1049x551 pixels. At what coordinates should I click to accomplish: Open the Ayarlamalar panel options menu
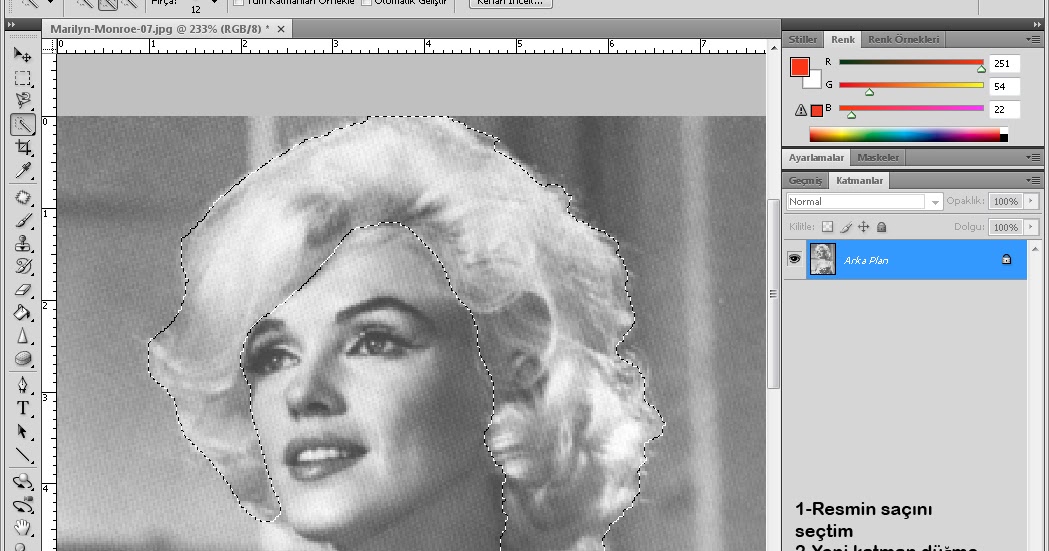click(1034, 157)
